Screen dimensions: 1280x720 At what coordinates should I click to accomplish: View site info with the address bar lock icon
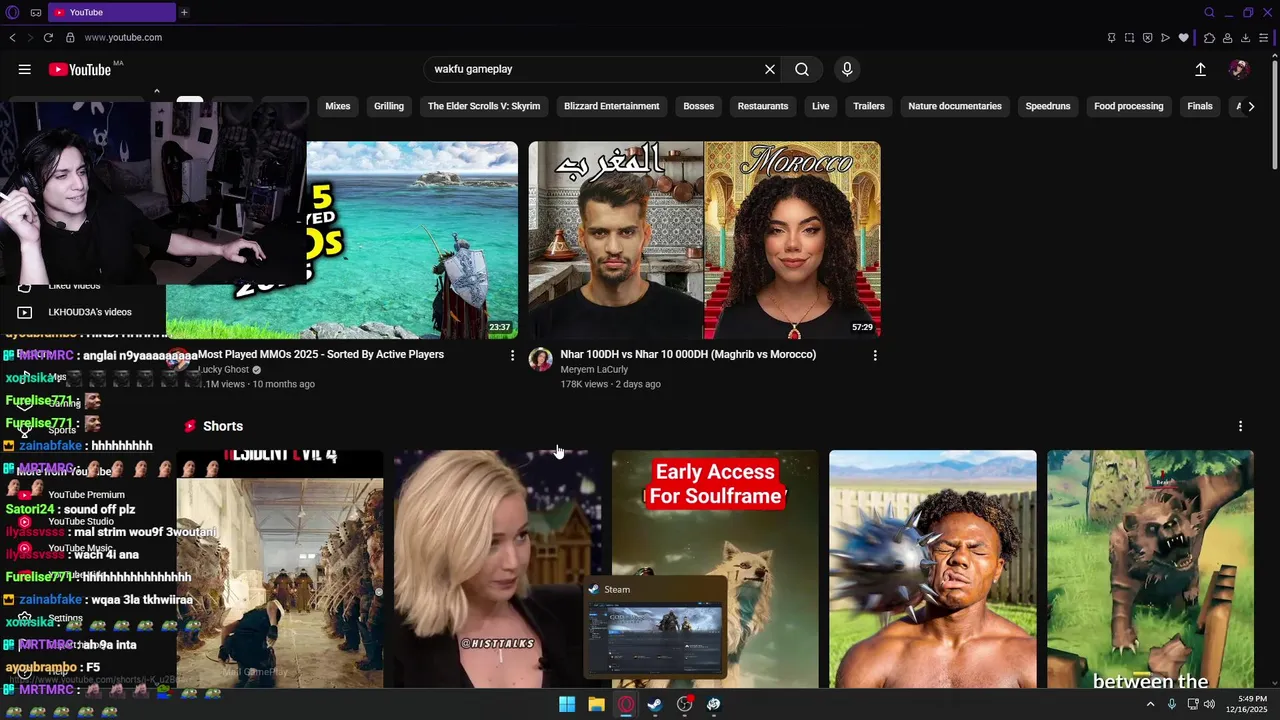(x=70, y=38)
